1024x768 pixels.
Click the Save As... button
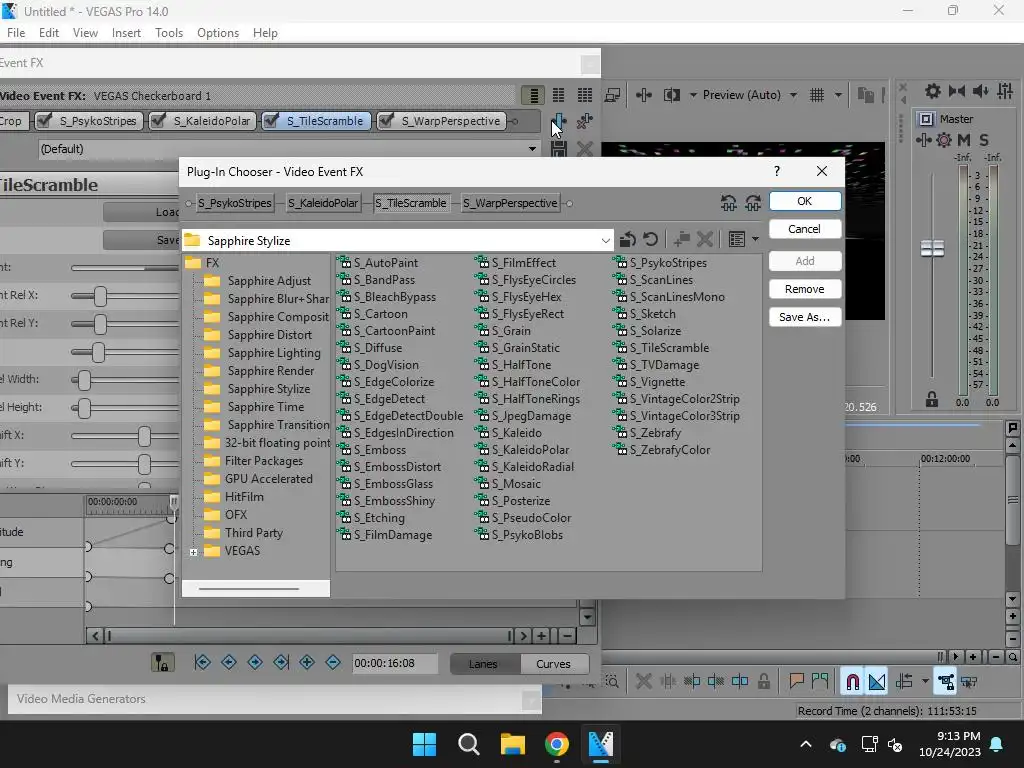pos(805,317)
